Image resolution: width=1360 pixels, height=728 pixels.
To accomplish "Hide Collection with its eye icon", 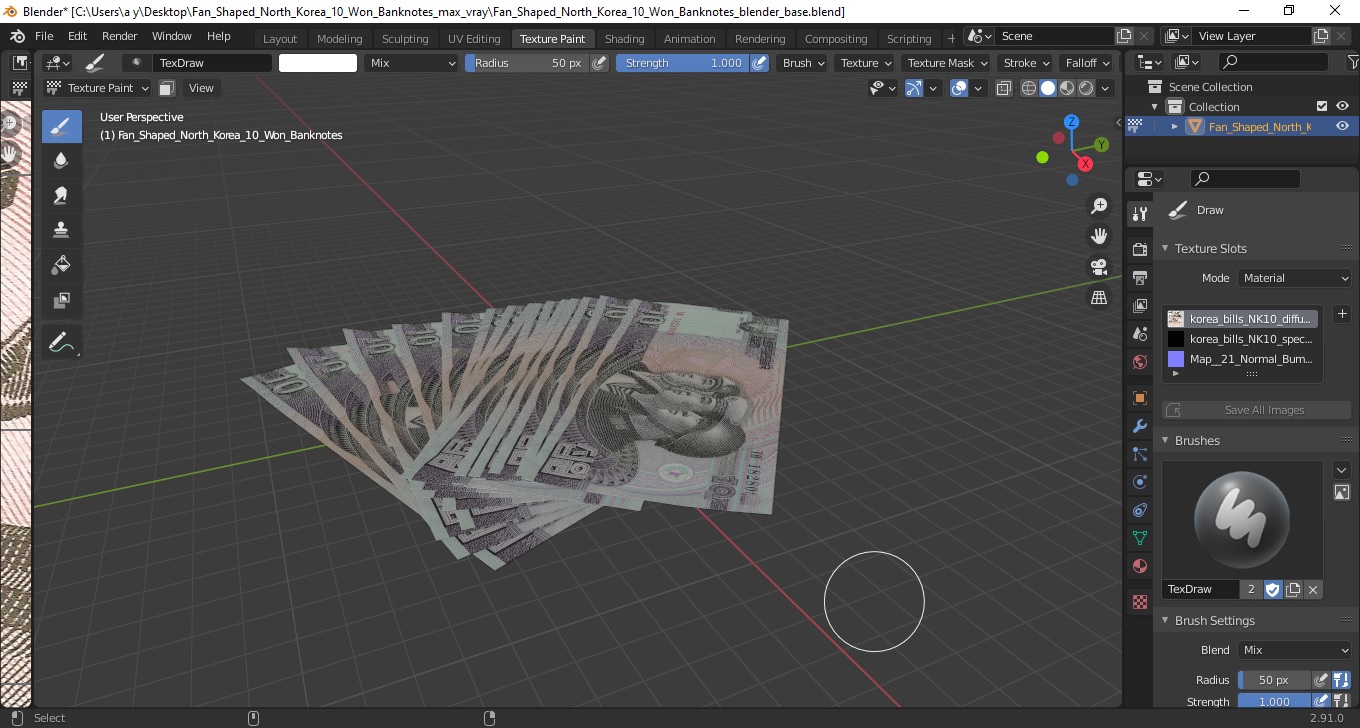I will 1343,106.
